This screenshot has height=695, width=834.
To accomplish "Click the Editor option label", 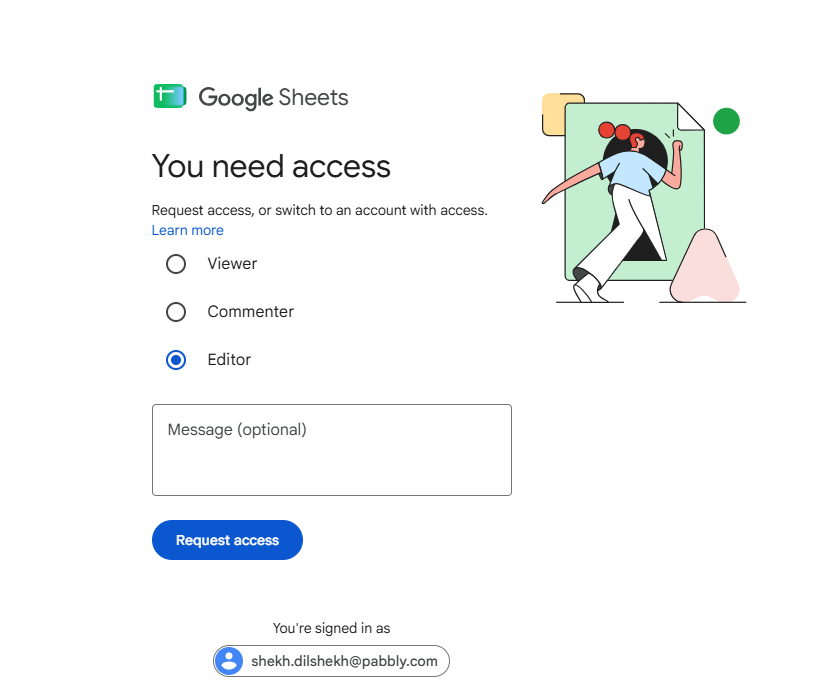I will (x=229, y=360).
